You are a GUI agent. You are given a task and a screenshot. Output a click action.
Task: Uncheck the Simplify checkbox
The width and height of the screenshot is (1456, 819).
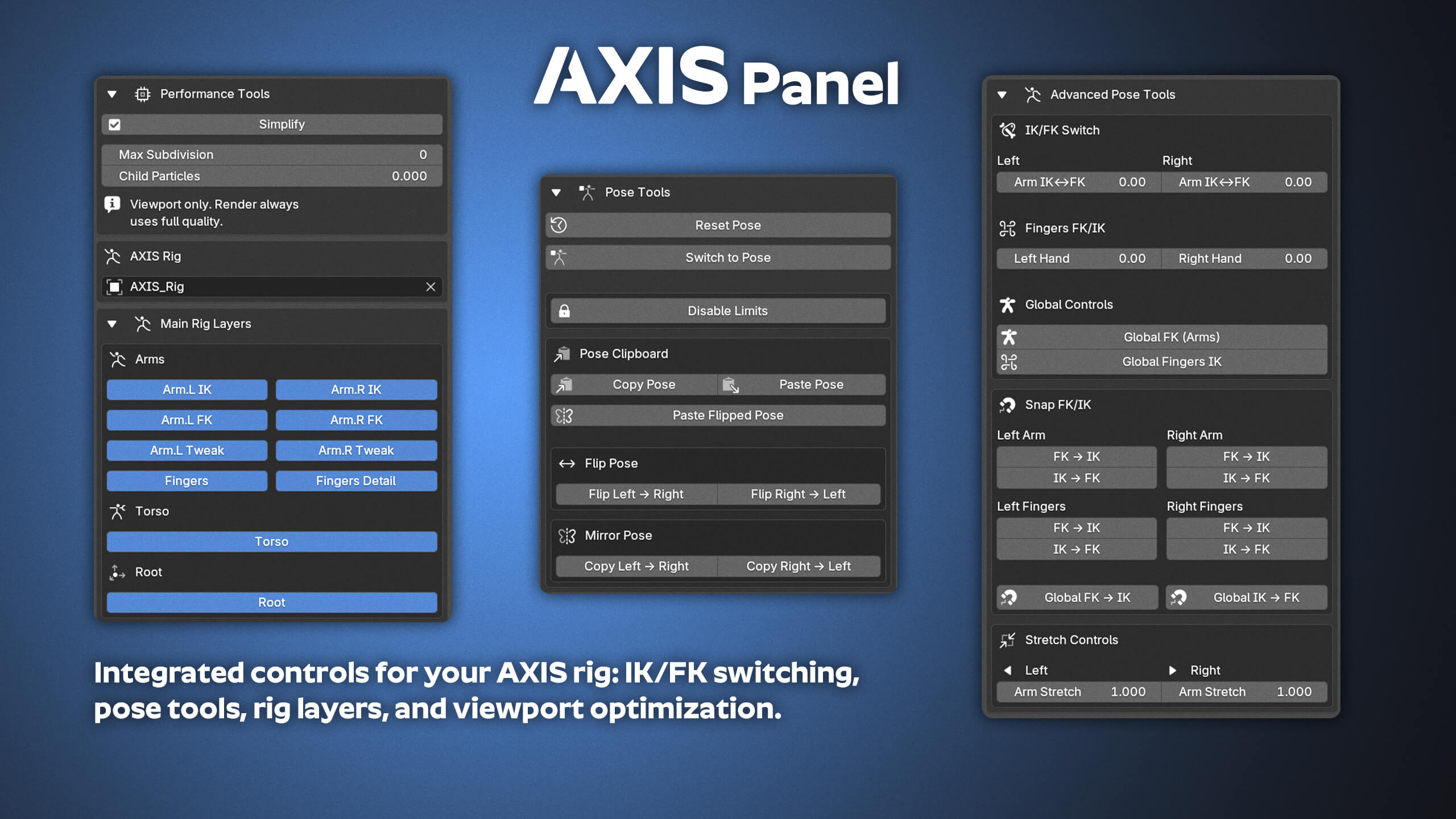point(114,125)
